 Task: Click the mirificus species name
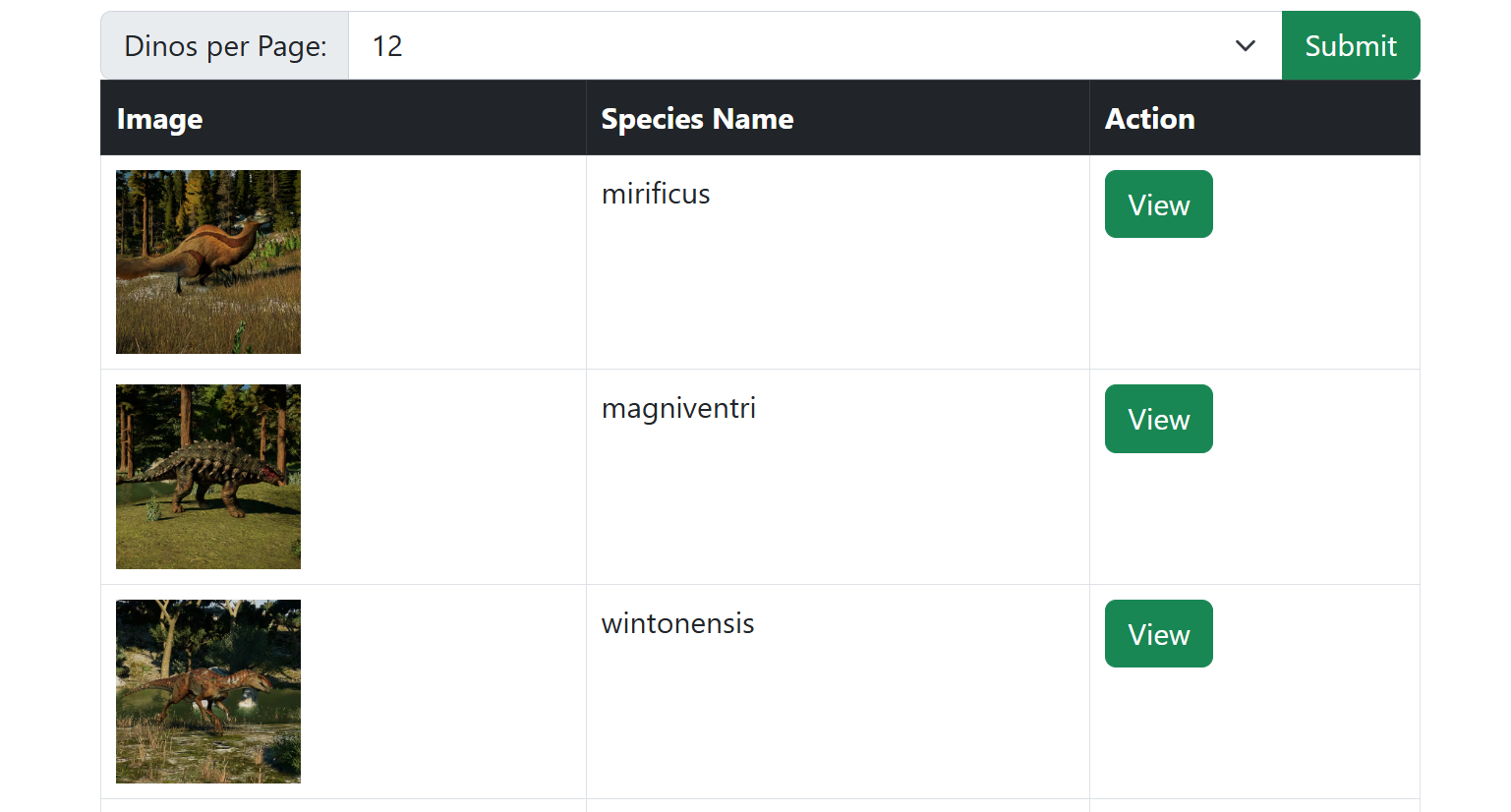tap(656, 195)
